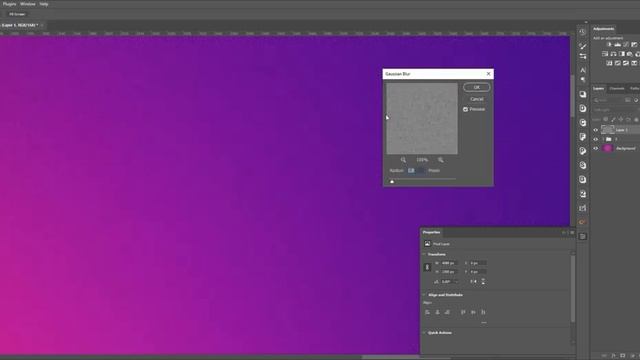Lock all layer attributes
640x360 pixels.
coord(636,119)
